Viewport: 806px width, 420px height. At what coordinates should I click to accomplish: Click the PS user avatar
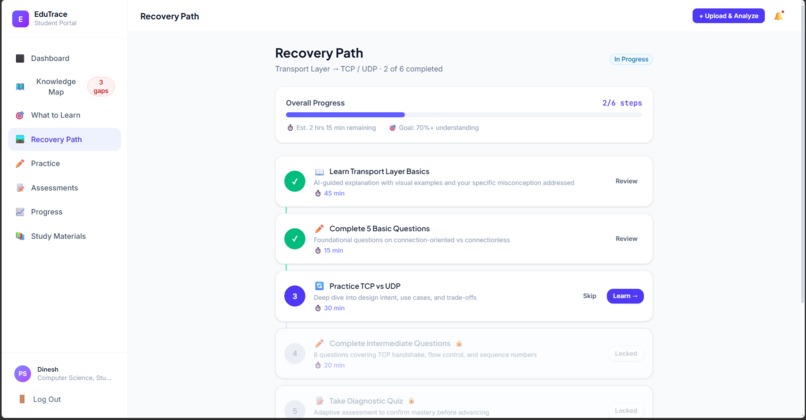pos(23,374)
